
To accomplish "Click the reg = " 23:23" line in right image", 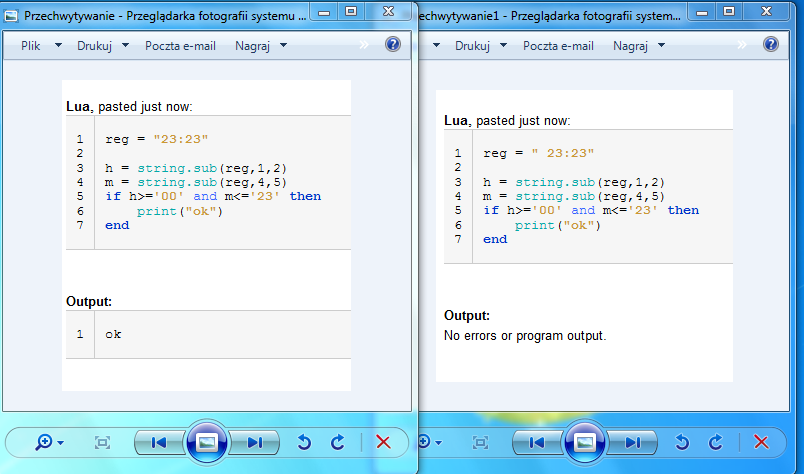I will 538,153.
